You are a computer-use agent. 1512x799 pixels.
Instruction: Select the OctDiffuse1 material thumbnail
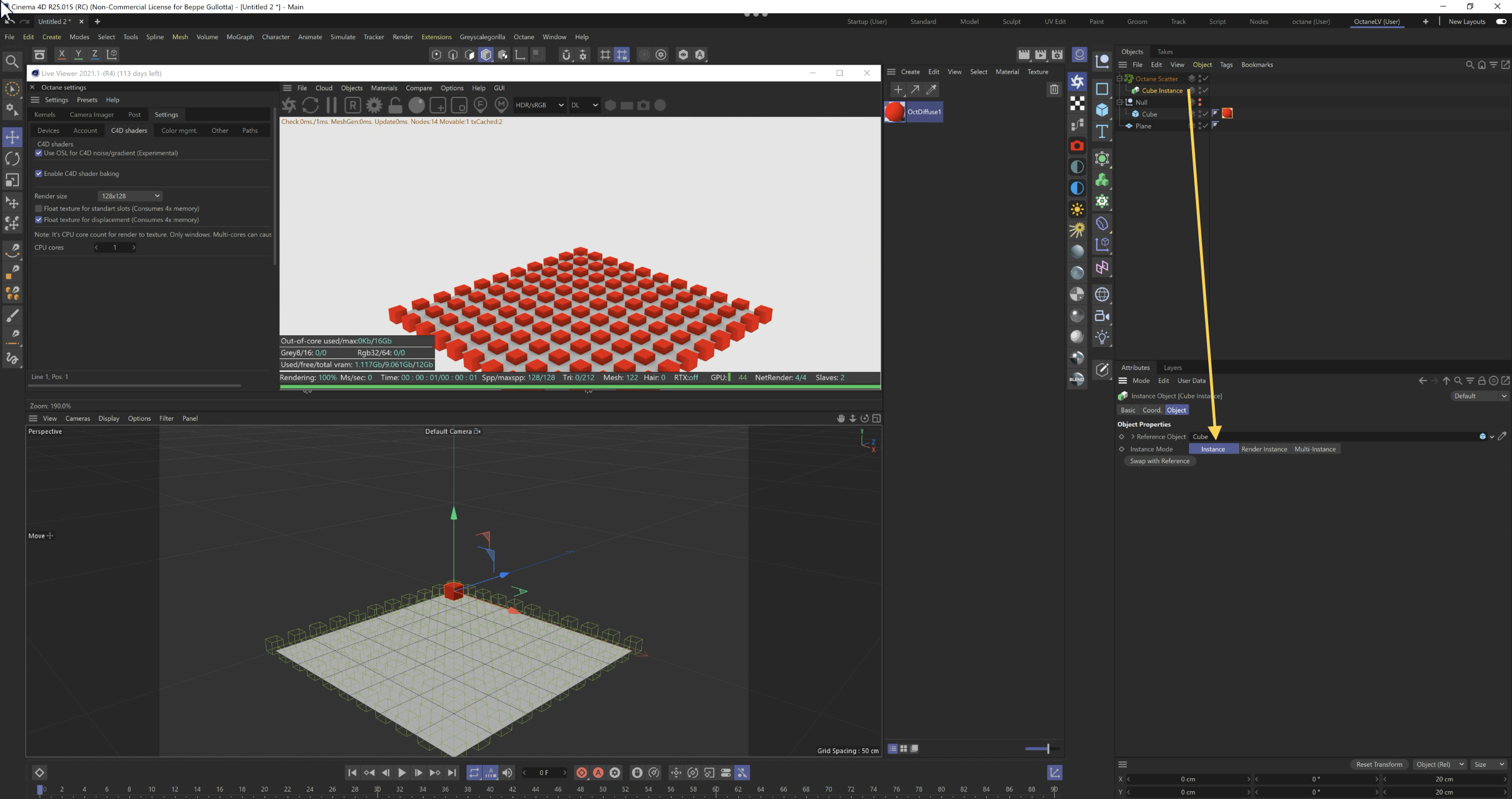[894, 112]
